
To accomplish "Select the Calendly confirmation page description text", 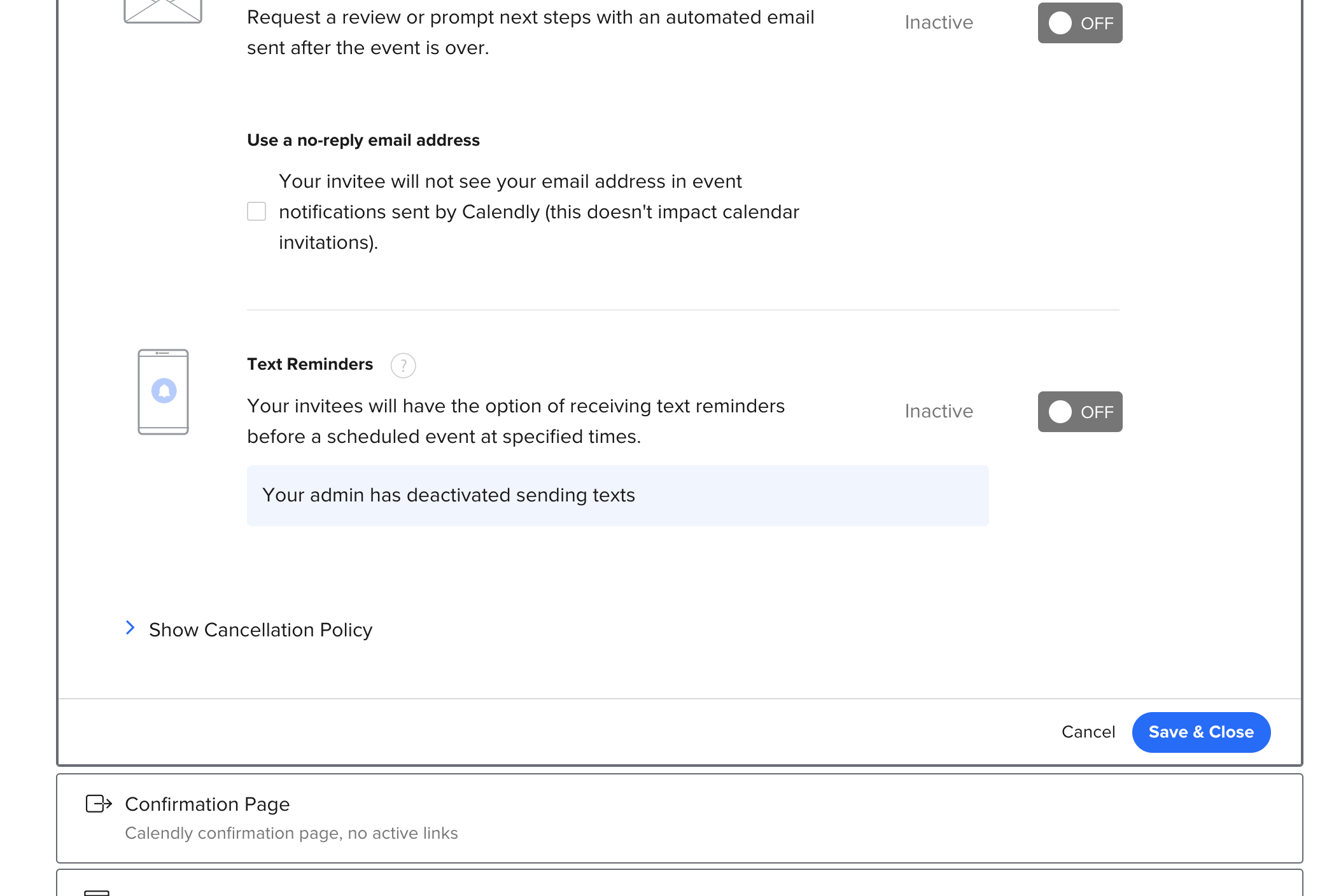I will (x=292, y=832).
